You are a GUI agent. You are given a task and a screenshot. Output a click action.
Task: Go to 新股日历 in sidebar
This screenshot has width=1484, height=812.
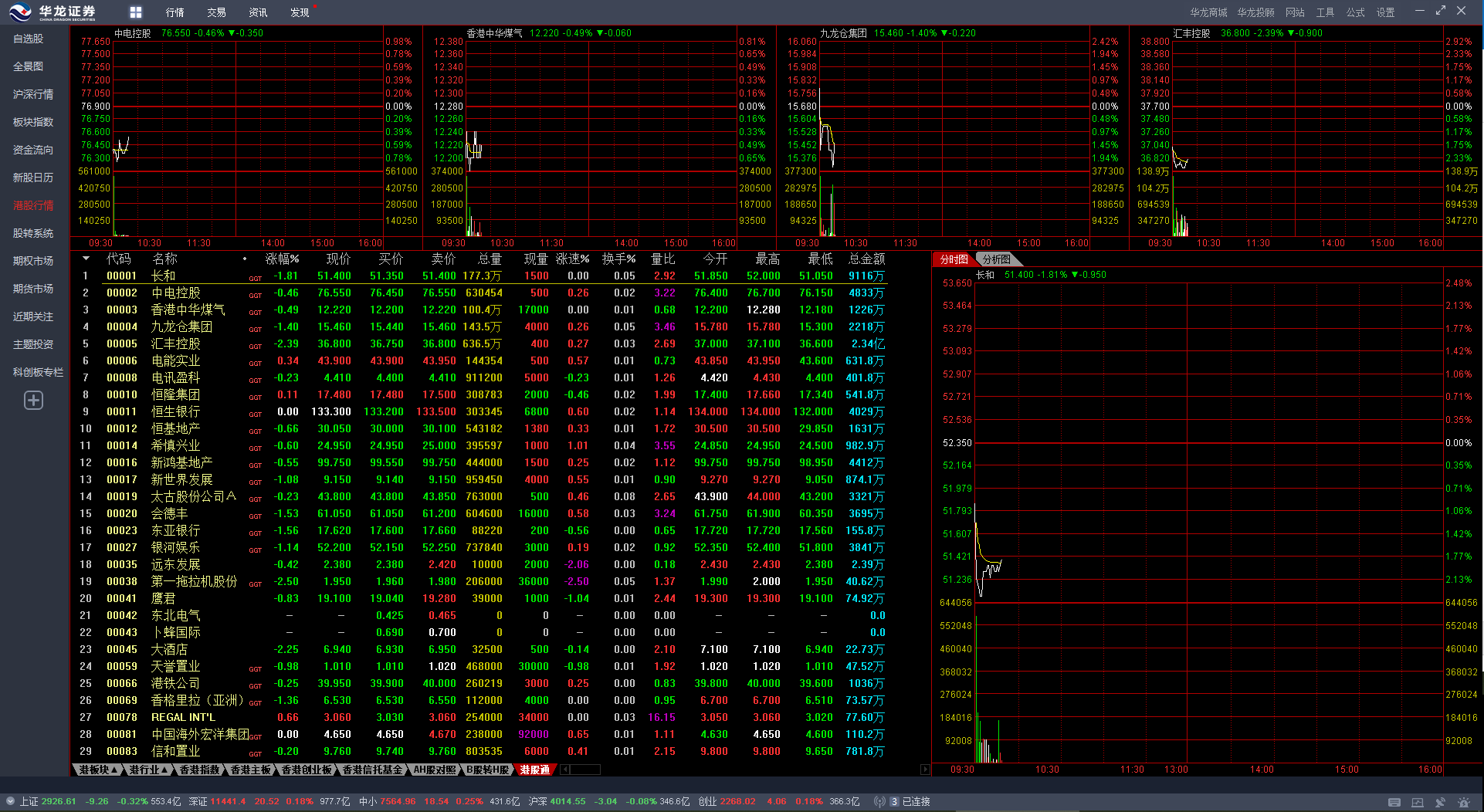(33, 178)
